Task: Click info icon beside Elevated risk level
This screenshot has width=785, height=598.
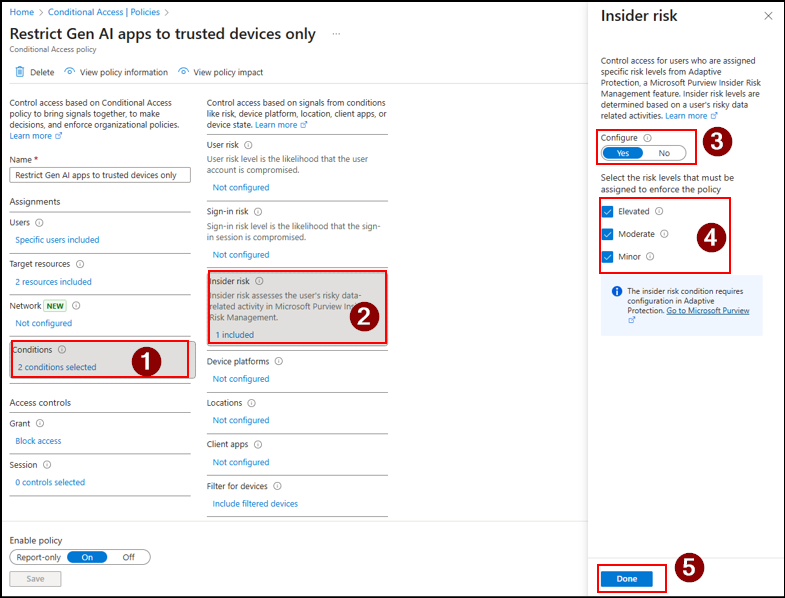Action: 659,212
